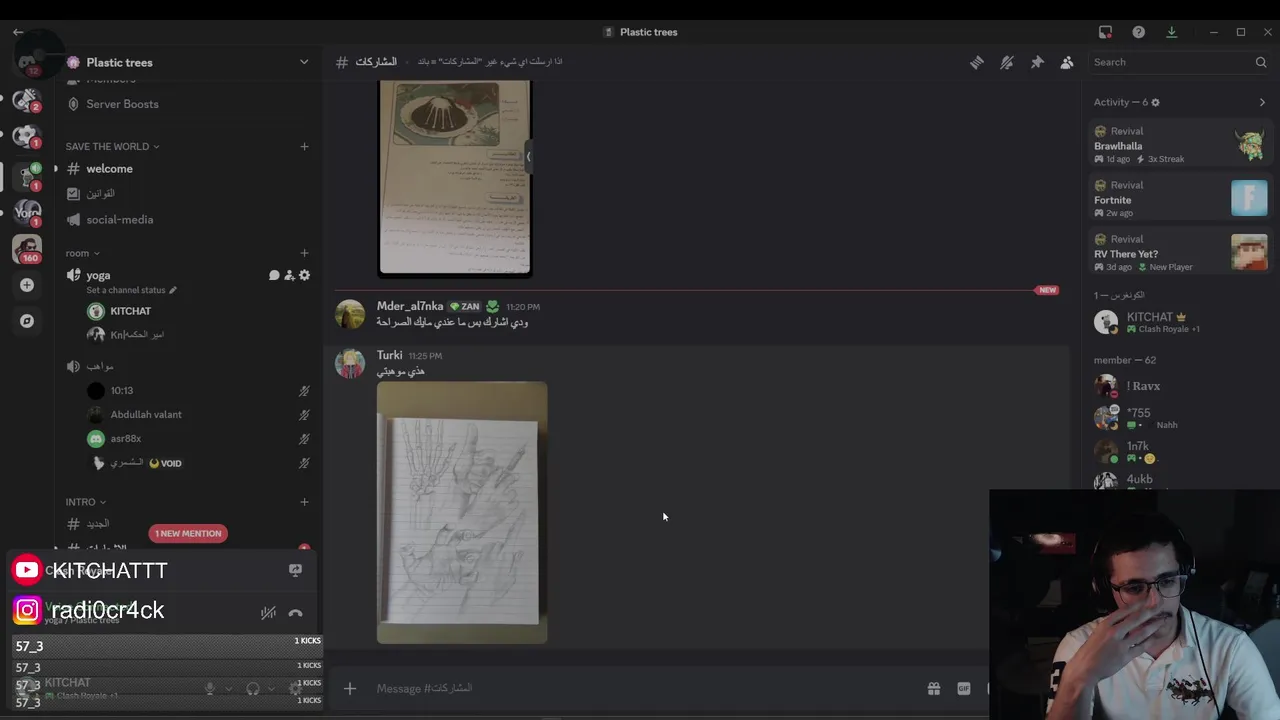The height and width of the screenshot is (720, 1280).
Task: Open Plastic trees server dropdown
Action: [x=304, y=62]
